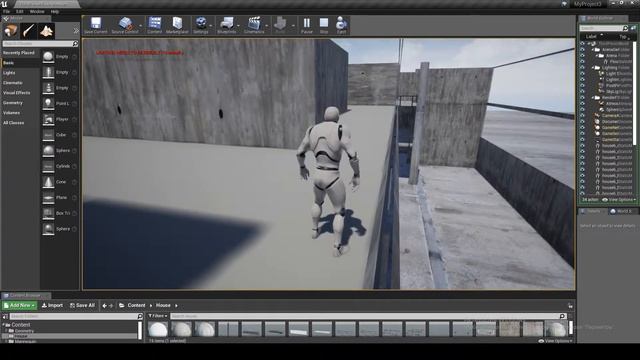Stop the play session
Viewport: 640px width, 360px height.
pos(324,23)
